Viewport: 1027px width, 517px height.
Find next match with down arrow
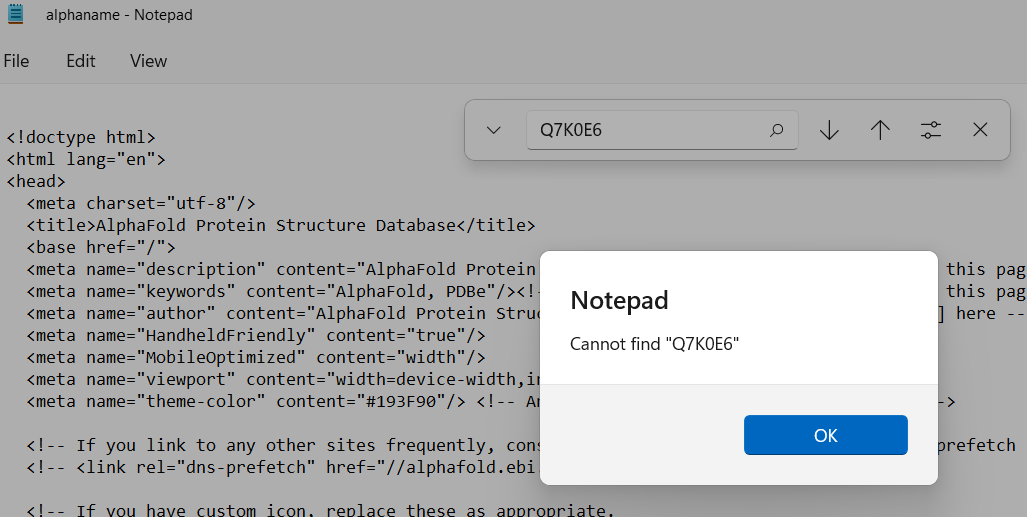point(829,130)
